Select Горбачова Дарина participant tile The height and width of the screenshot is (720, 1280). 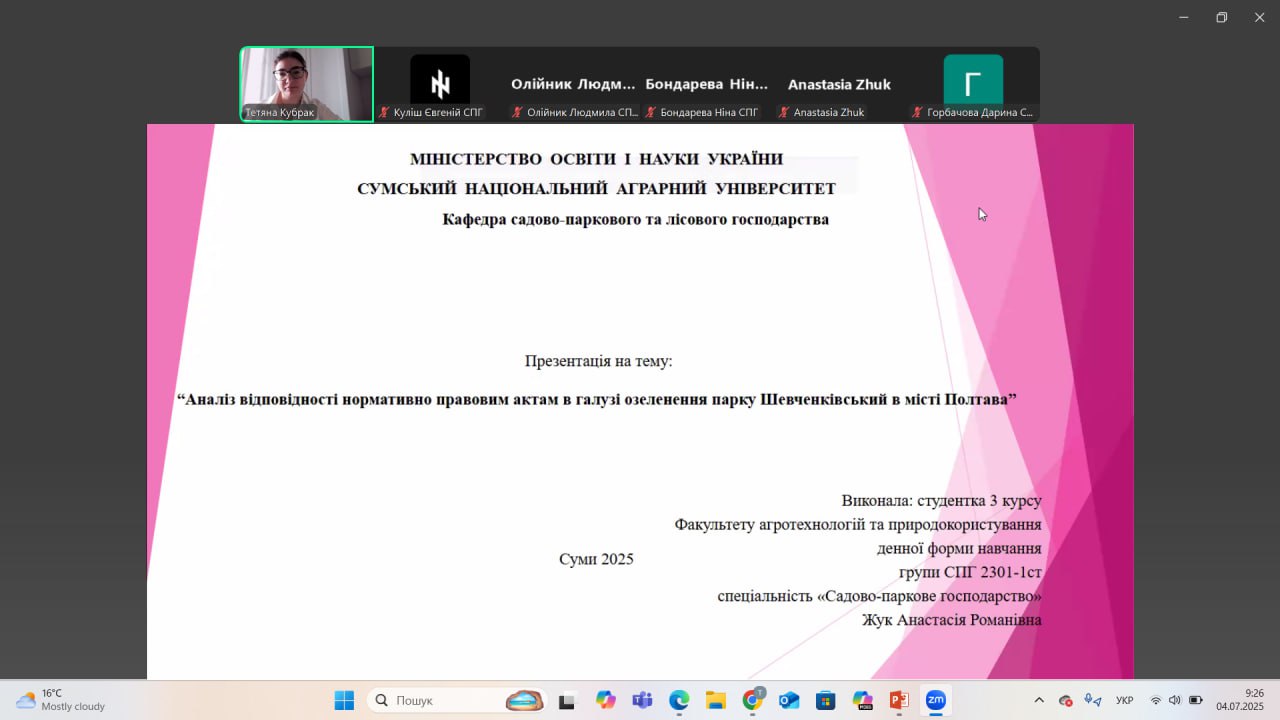(x=973, y=84)
